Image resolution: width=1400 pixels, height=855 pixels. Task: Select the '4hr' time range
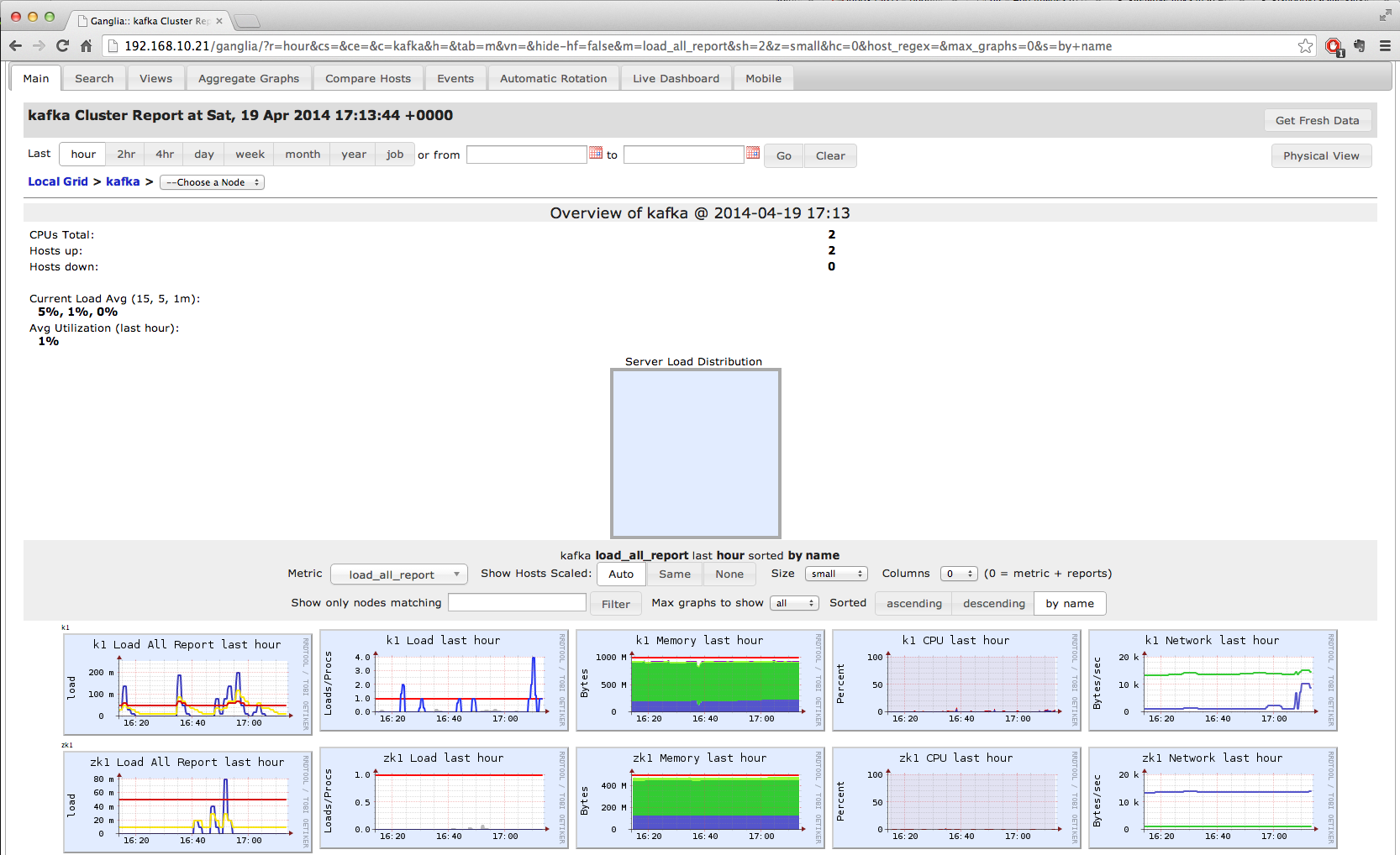point(165,155)
